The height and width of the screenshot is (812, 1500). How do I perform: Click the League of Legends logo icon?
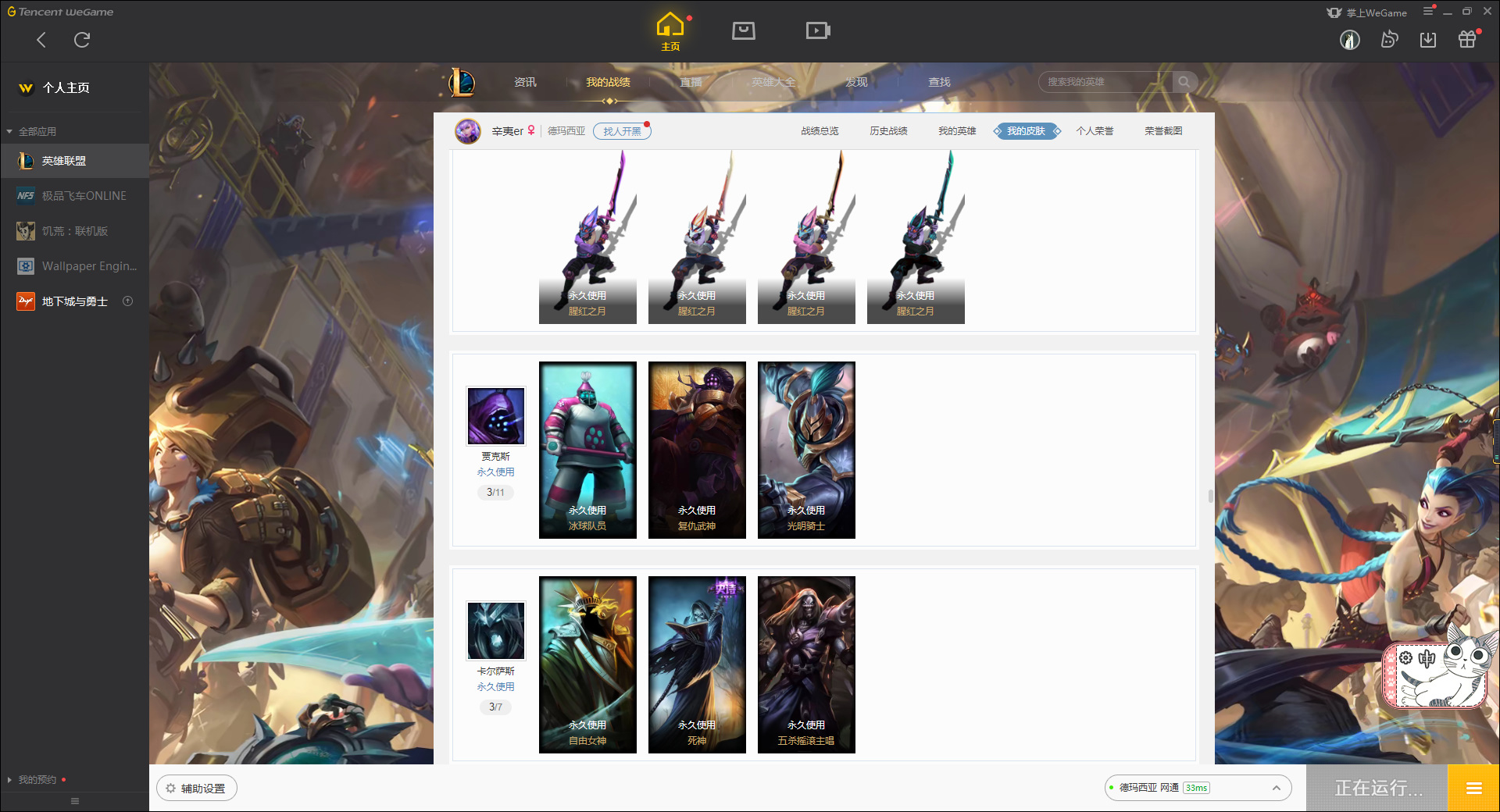(x=461, y=82)
